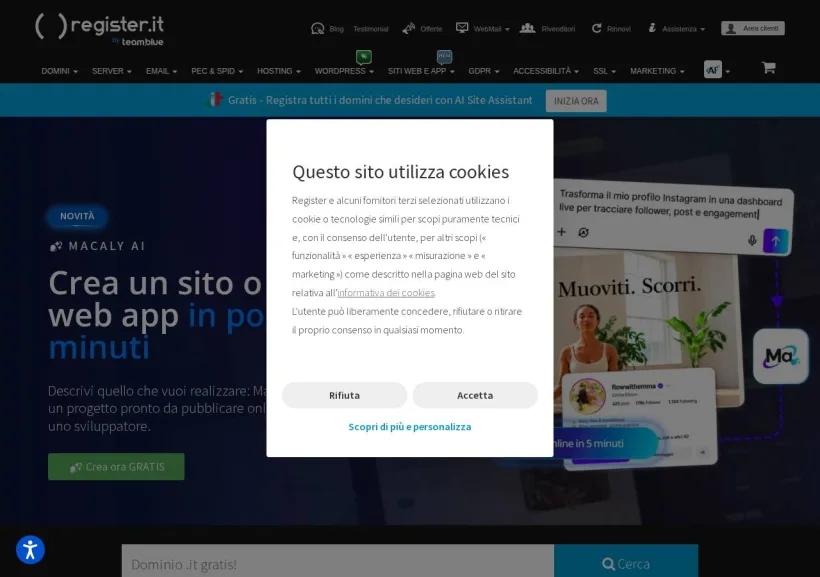Expand the GDPR menu

point(484,71)
